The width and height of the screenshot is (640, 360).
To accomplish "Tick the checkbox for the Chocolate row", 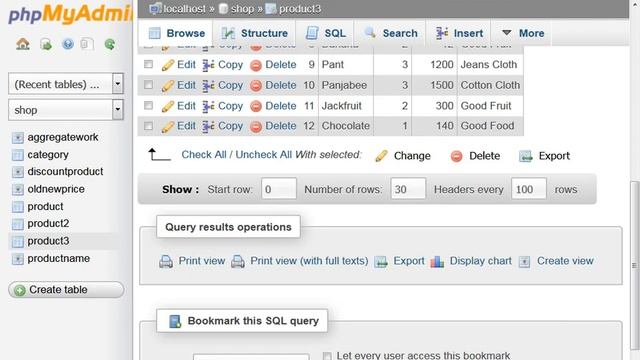I will tap(149, 126).
